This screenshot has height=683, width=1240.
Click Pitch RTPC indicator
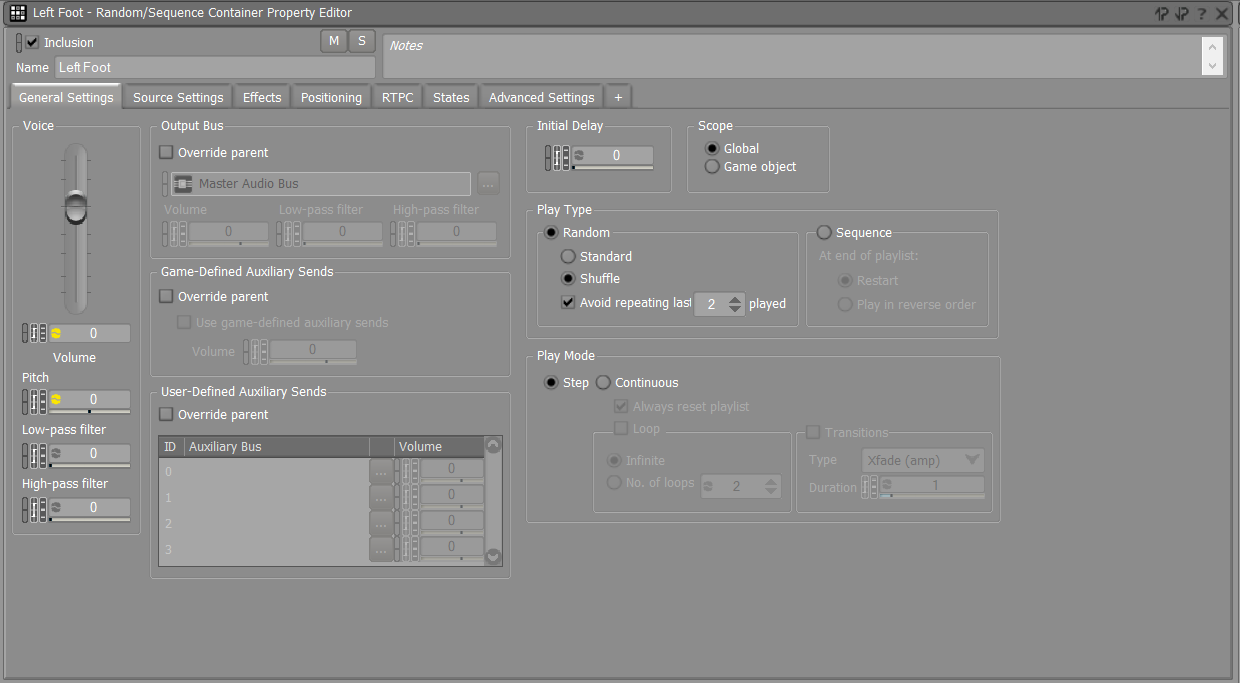point(34,400)
